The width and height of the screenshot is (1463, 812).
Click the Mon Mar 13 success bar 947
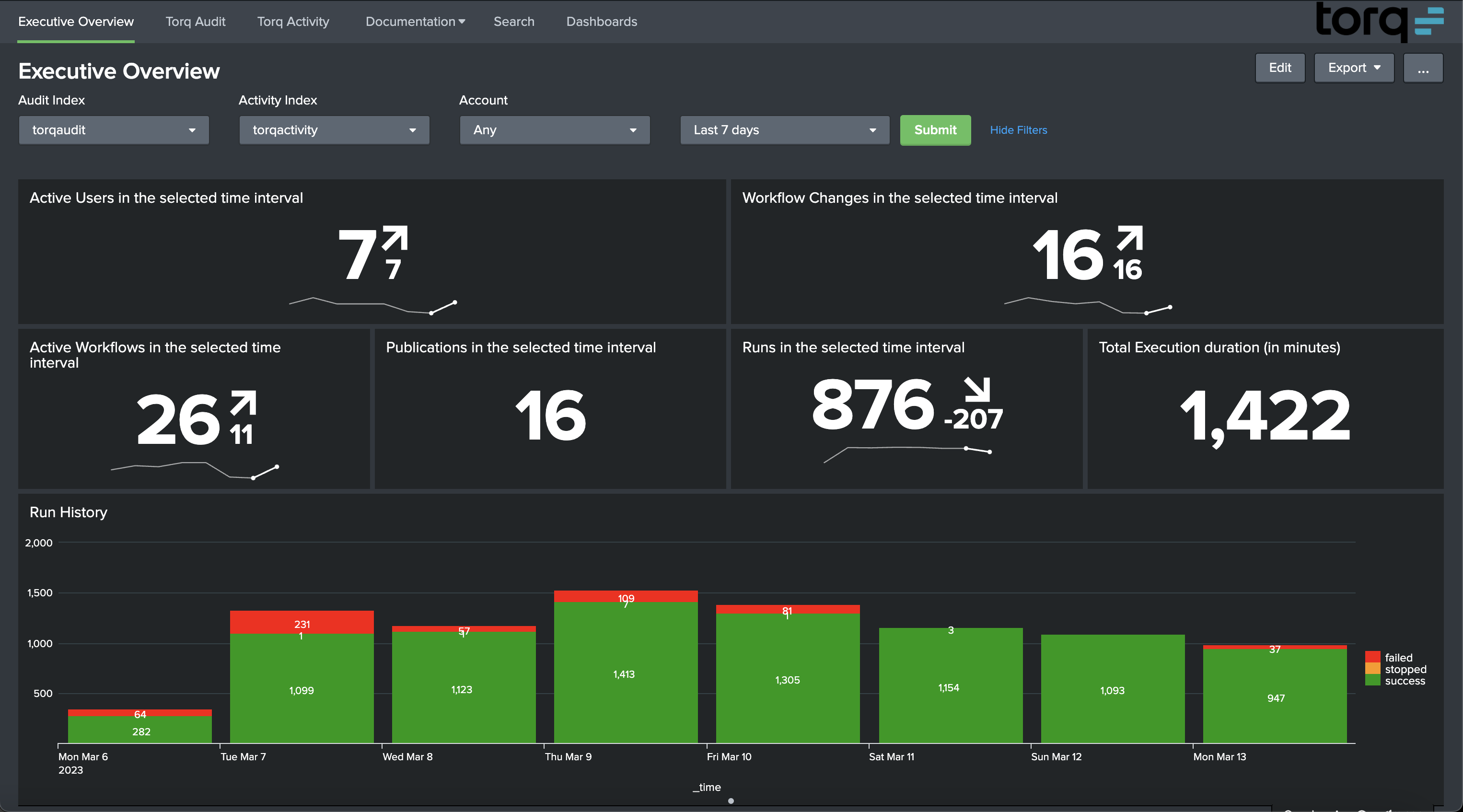click(1275, 696)
